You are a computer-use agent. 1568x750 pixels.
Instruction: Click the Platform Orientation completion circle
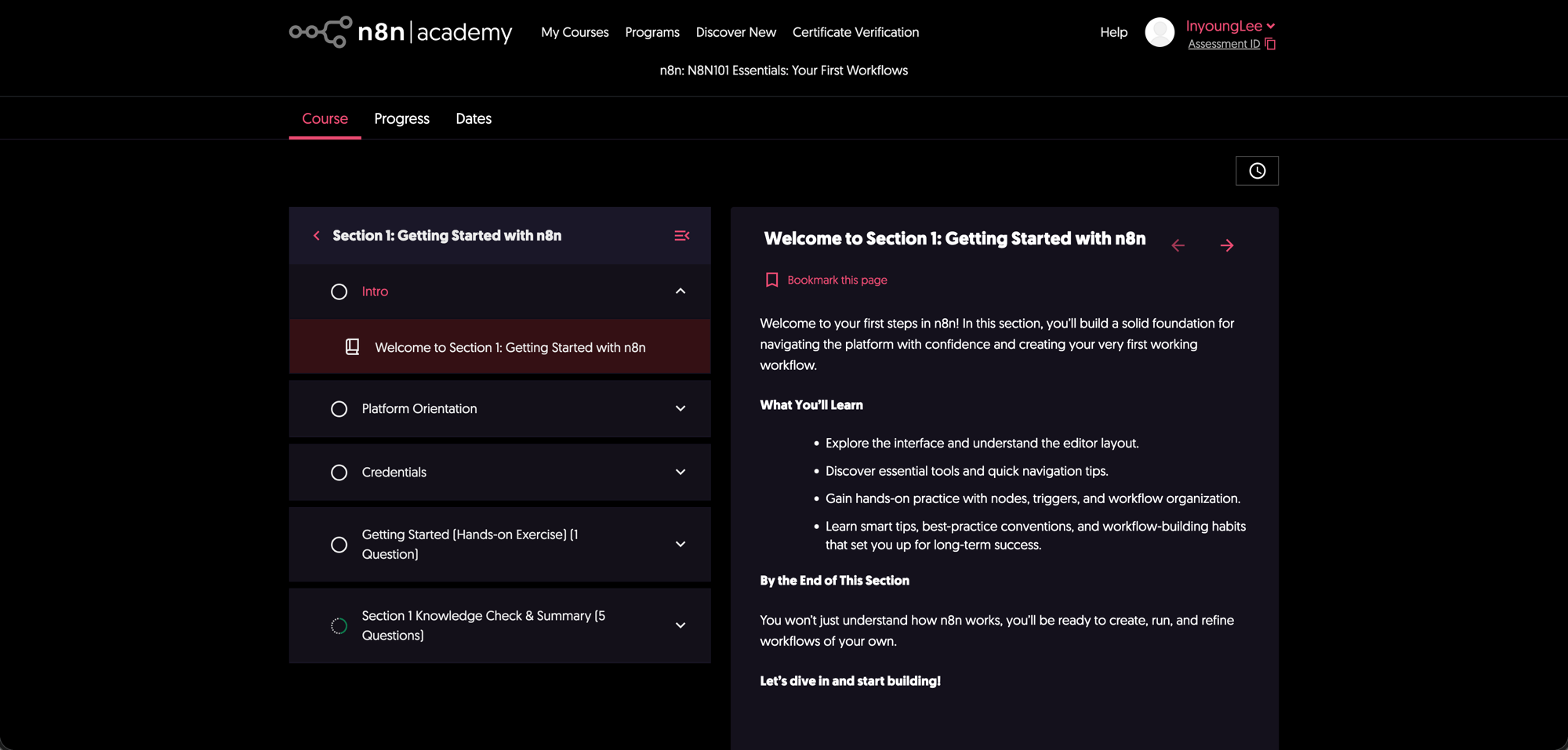click(x=339, y=409)
